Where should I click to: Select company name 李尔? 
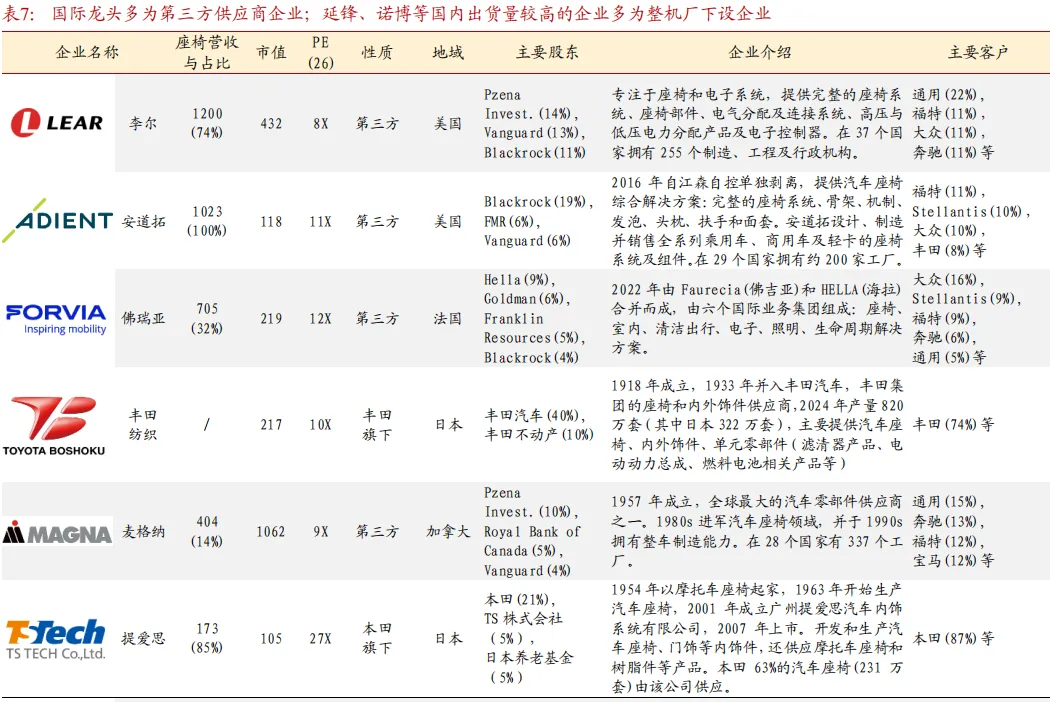[x=143, y=124]
